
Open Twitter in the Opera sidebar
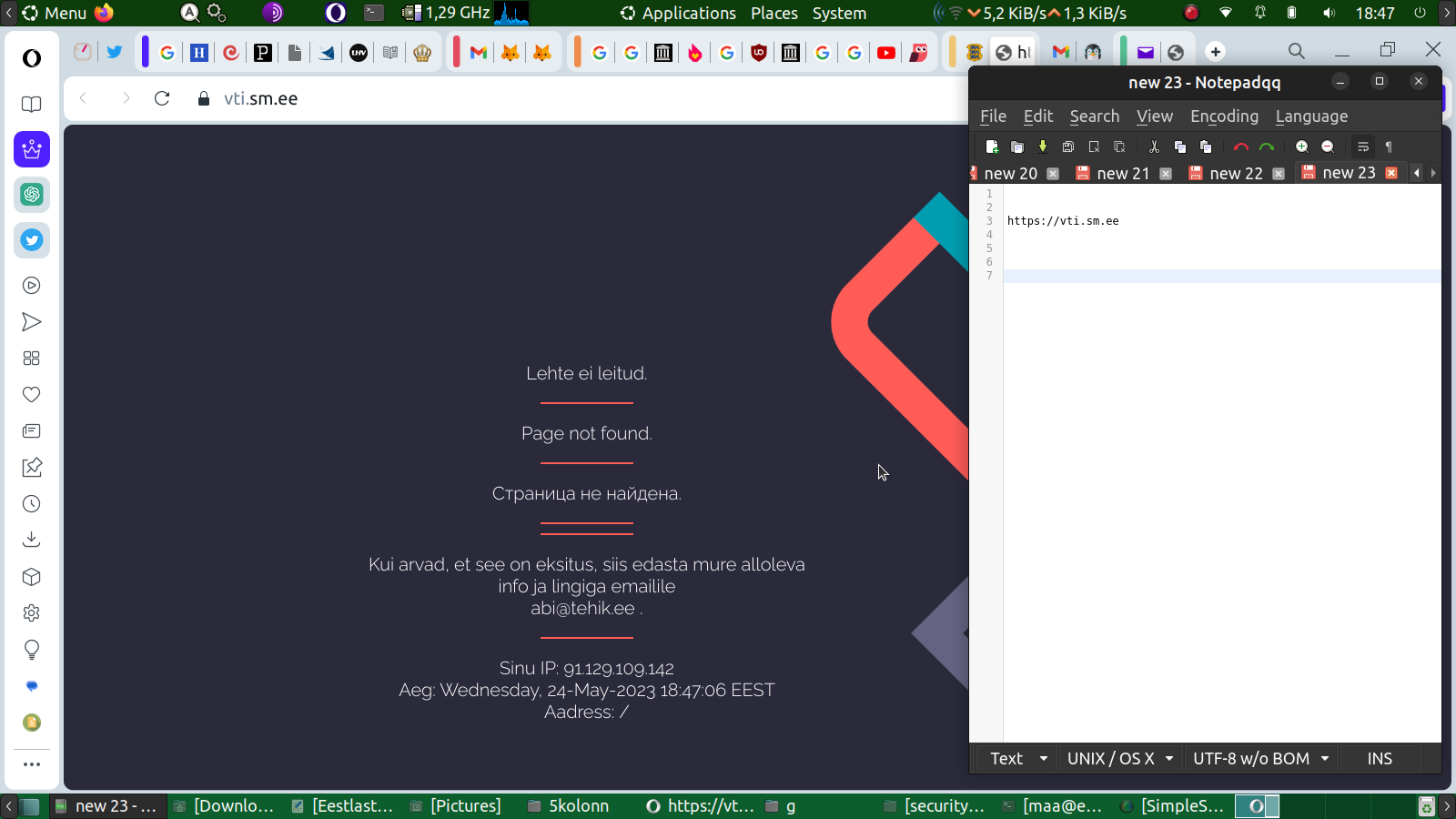click(x=32, y=240)
